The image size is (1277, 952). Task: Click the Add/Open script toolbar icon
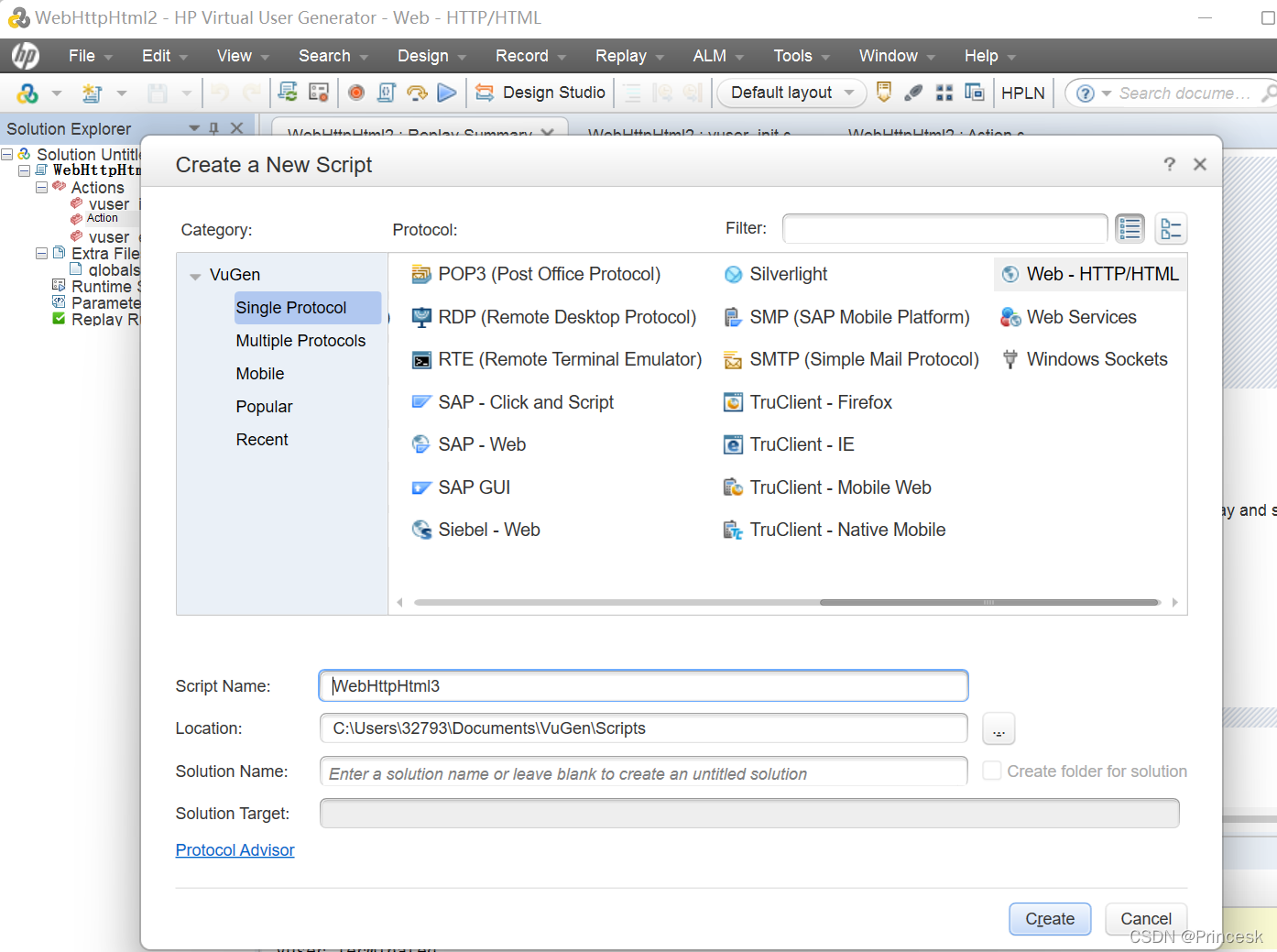pyautogui.click(x=27, y=93)
